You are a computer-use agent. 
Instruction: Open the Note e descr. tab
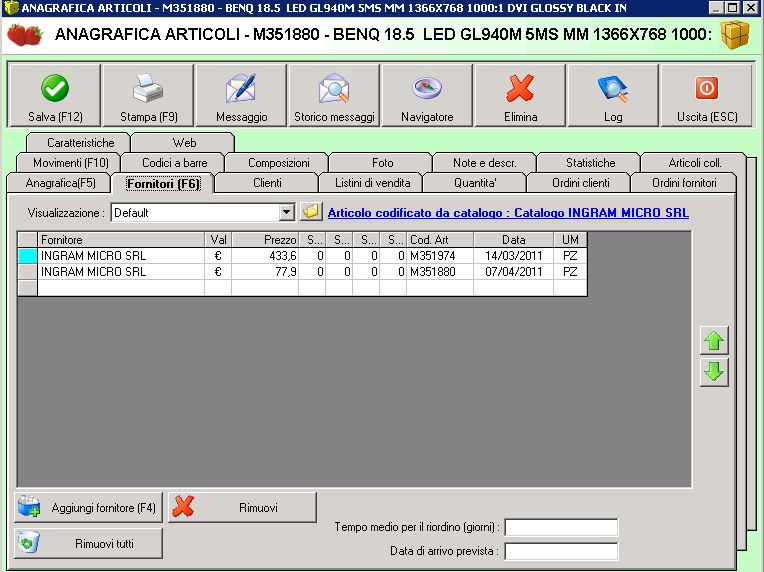484,163
